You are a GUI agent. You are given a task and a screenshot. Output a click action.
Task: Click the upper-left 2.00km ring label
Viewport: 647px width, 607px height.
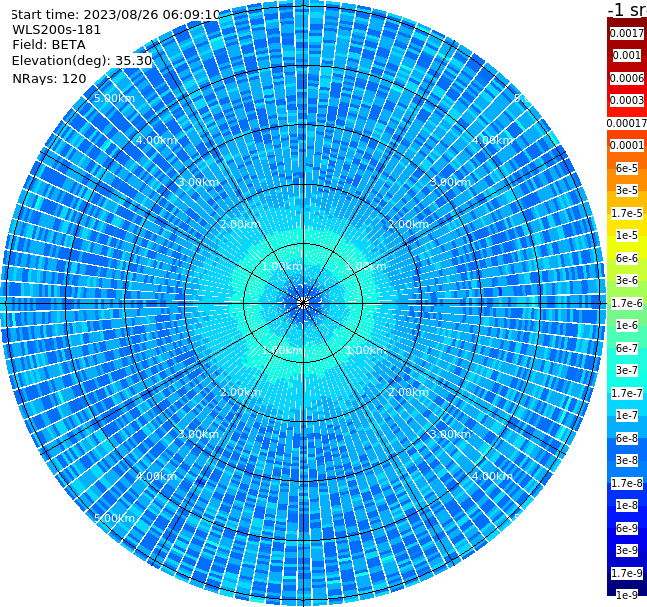(241, 224)
